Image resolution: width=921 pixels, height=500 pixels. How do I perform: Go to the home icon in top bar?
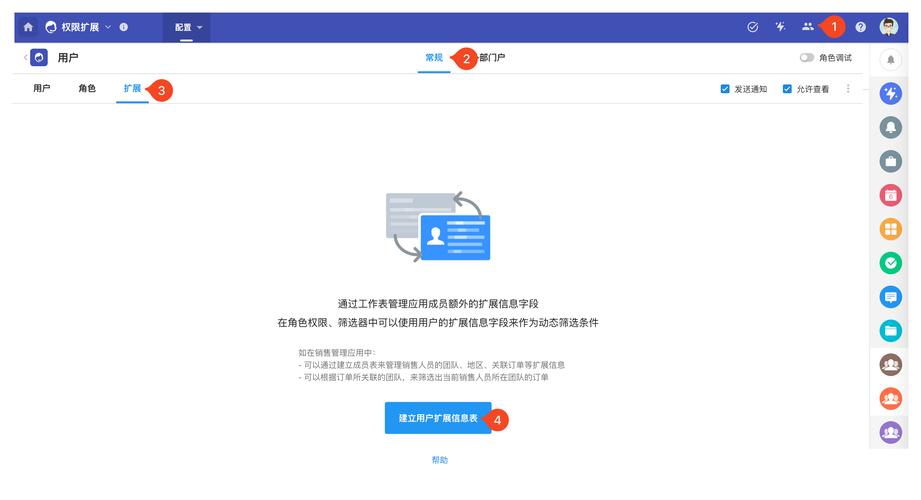28,27
